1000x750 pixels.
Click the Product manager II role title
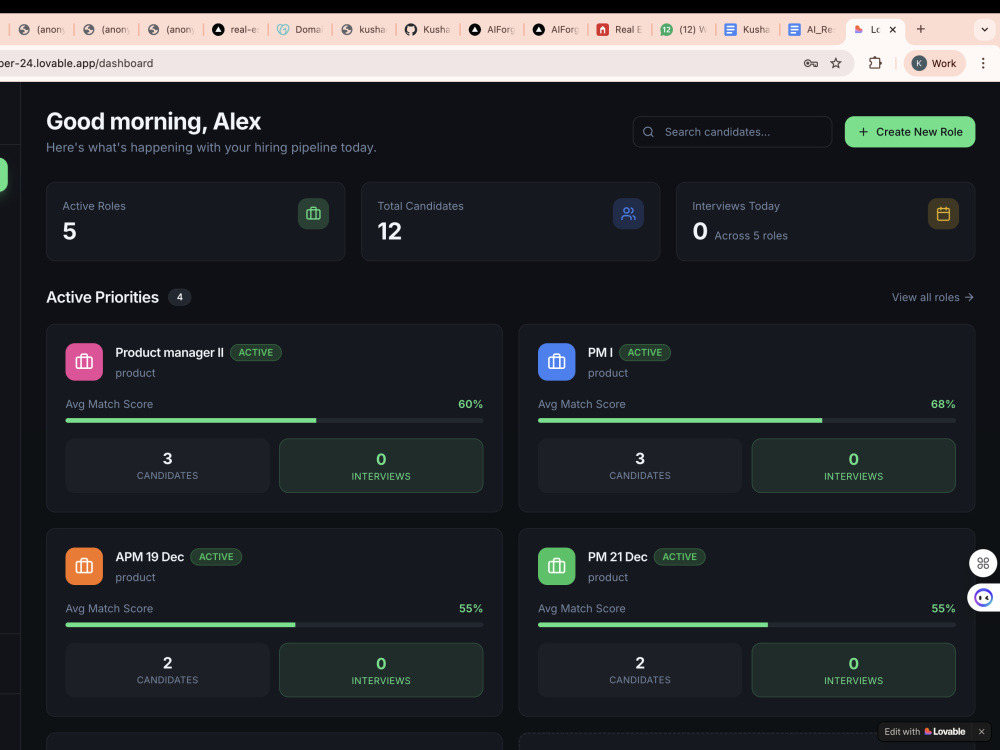click(170, 353)
